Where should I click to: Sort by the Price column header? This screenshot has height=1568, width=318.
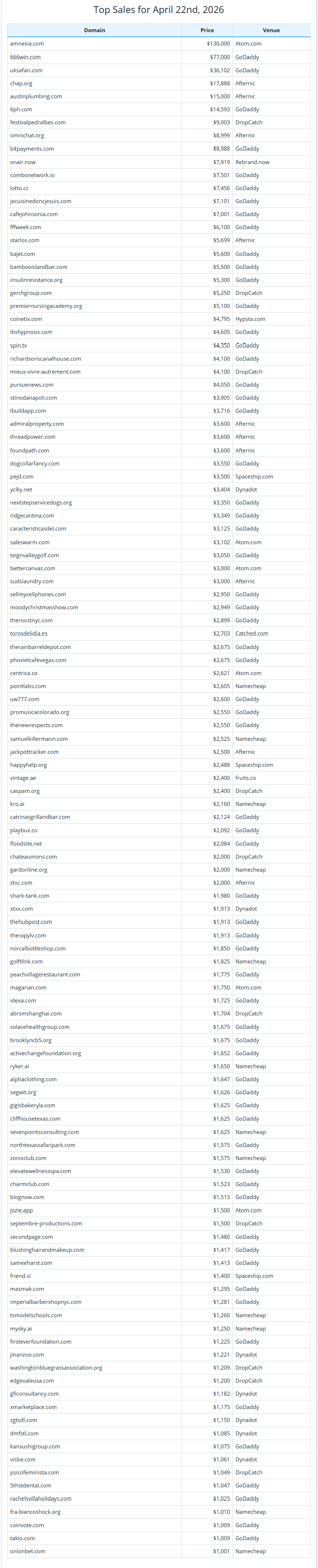tap(207, 30)
